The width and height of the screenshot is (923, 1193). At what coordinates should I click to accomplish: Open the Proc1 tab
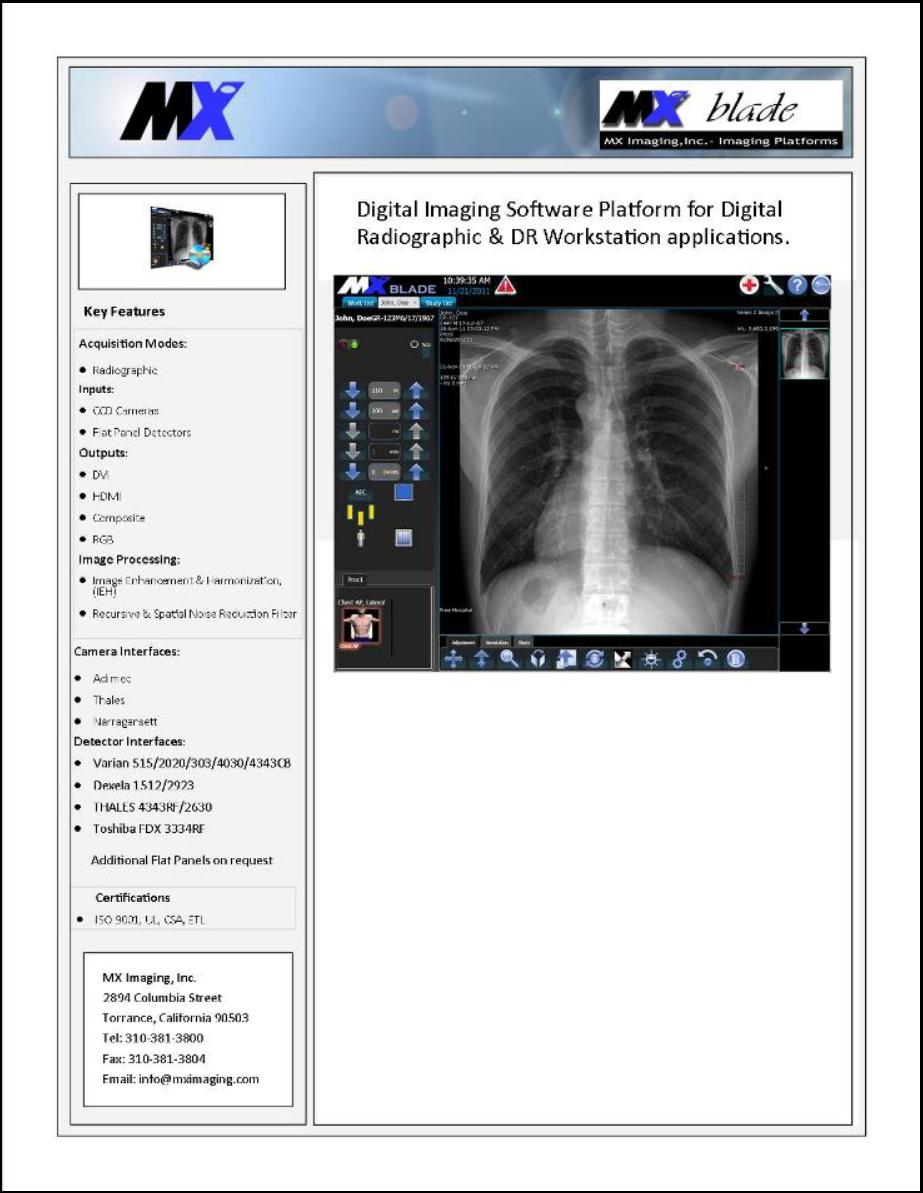point(355,580)
